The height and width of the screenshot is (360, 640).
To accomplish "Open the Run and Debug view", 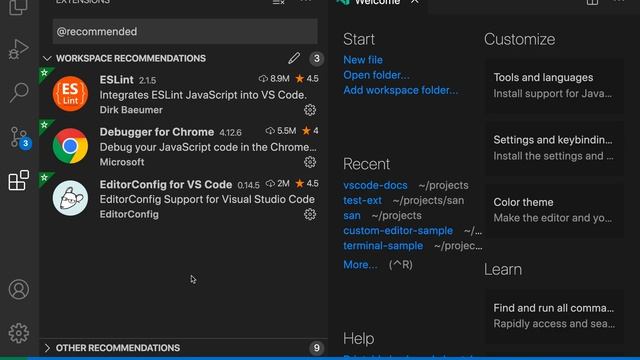I will tap(18, 49).
